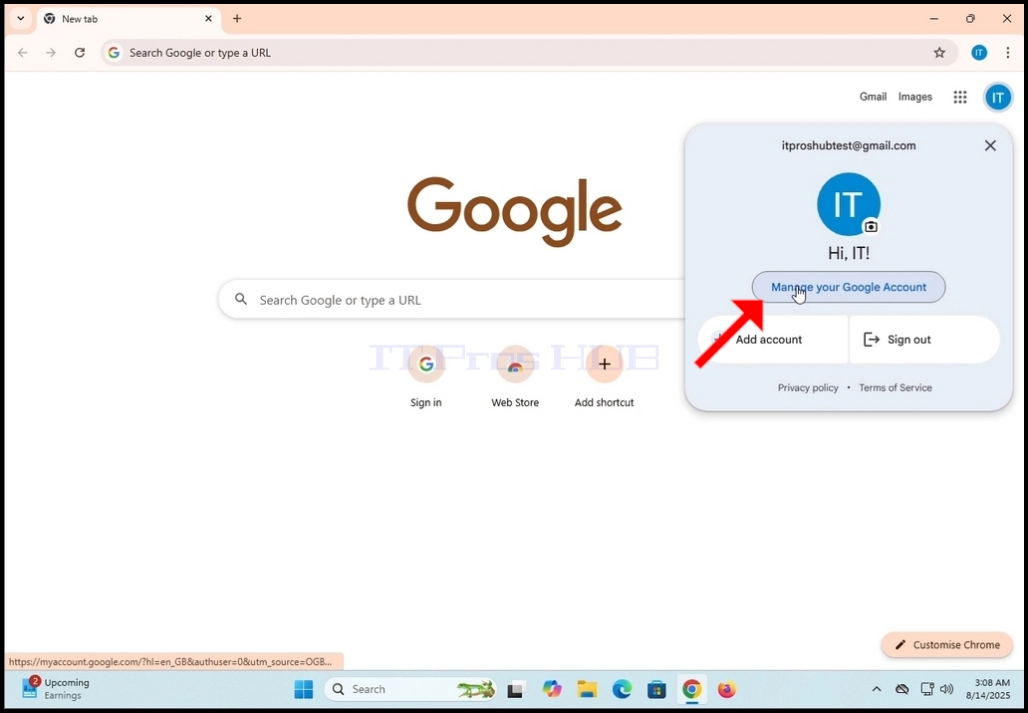This screenshot has width=1028, height=713.
Task: Go forward with the forward arrow
Action: [x=51, y=52]
